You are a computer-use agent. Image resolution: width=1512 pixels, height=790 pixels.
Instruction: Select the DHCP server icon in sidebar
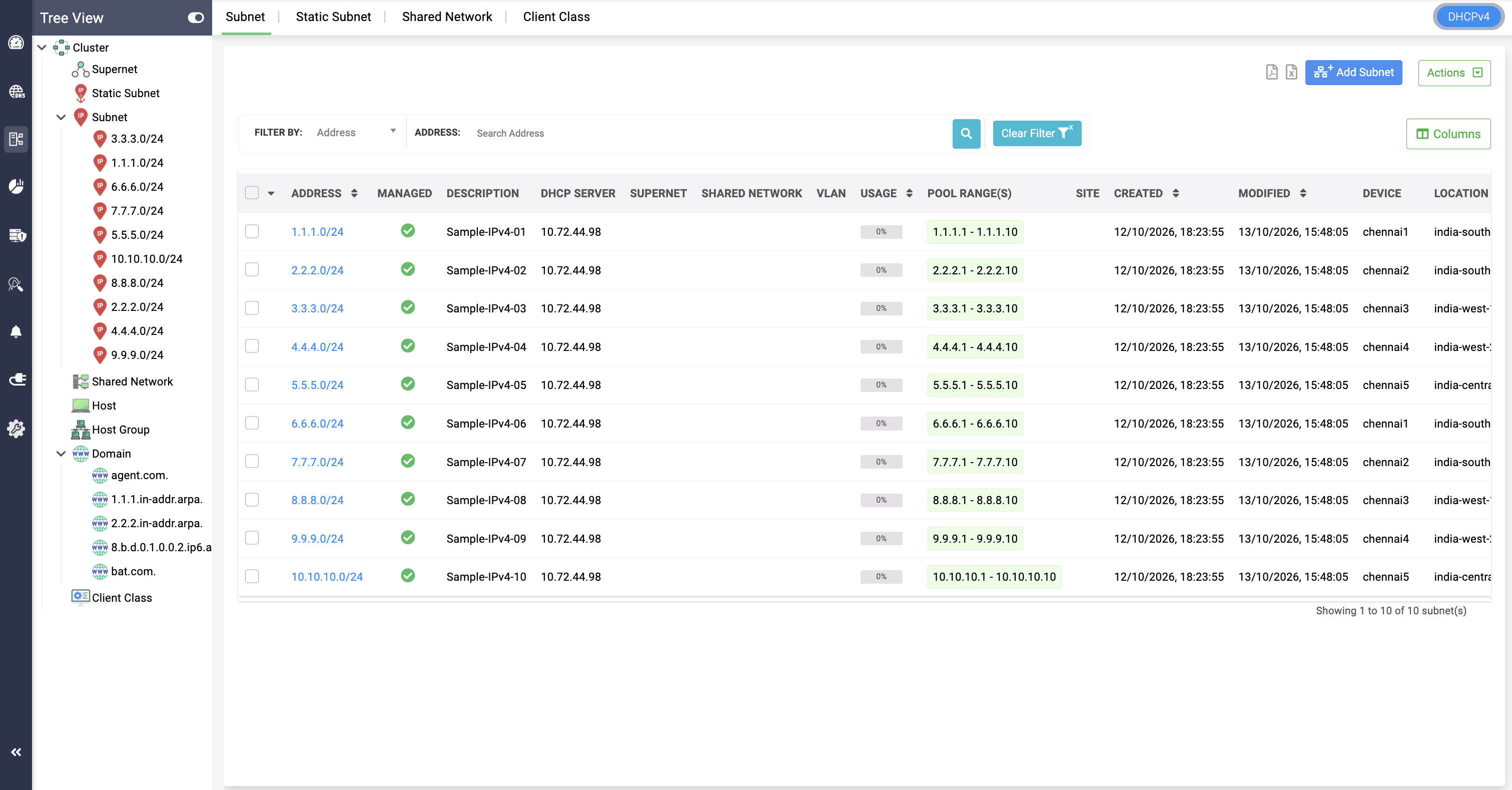(16, 139)
